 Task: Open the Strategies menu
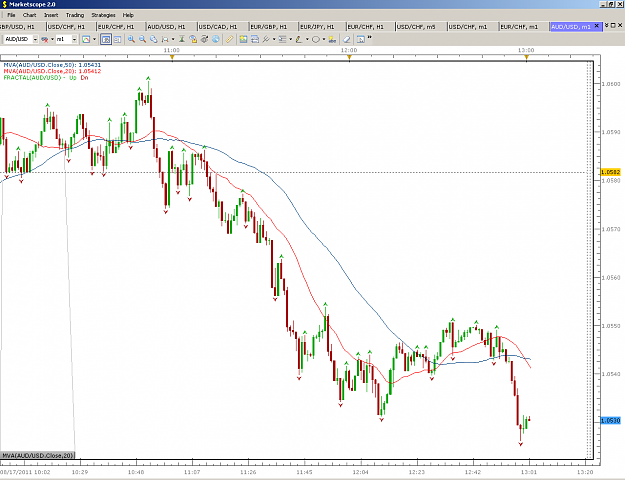click(103, 15)
